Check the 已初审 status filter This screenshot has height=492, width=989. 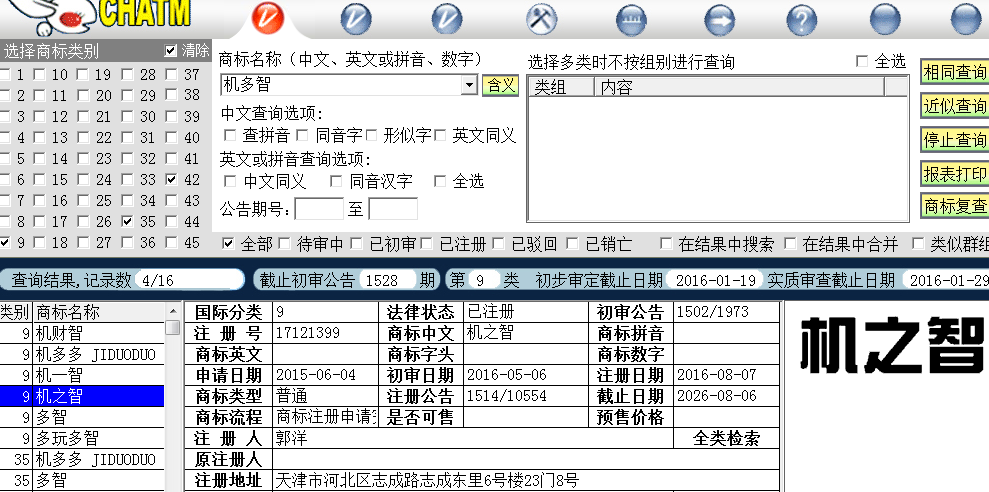356,243
